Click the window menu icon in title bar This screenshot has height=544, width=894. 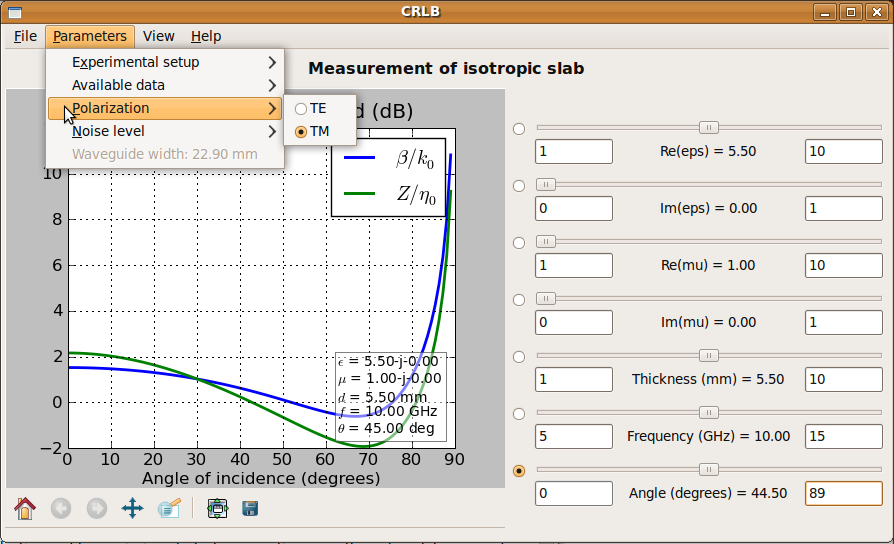(15, 12)
